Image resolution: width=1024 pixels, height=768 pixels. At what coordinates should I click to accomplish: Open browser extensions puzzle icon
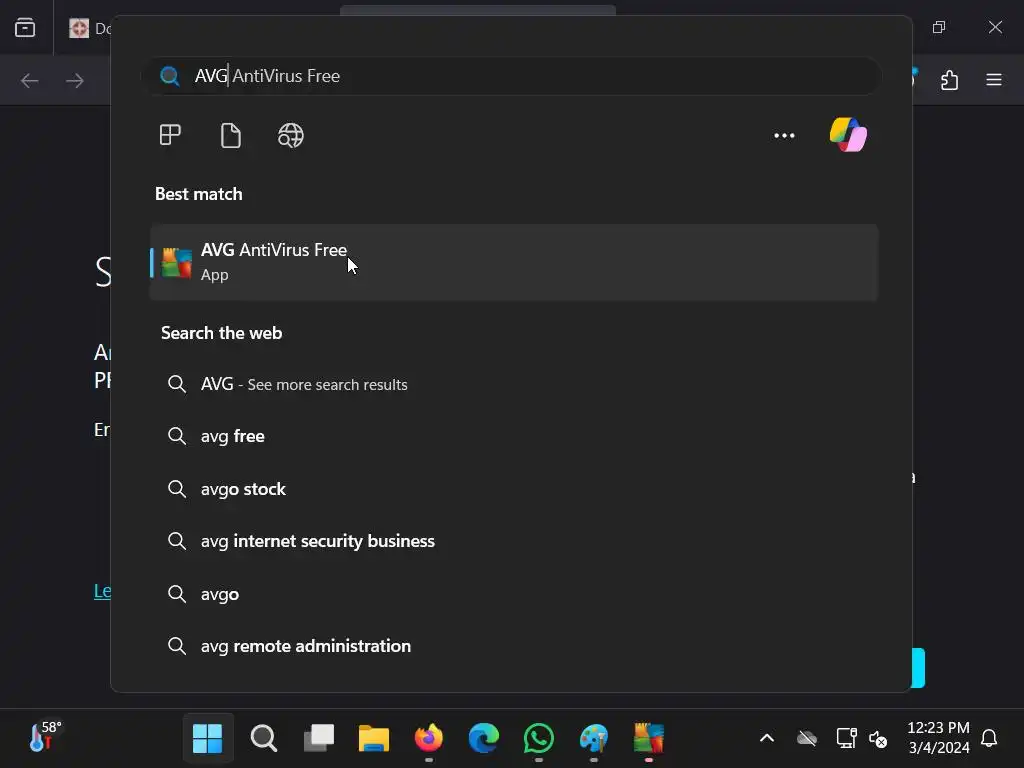pos(950,80)
